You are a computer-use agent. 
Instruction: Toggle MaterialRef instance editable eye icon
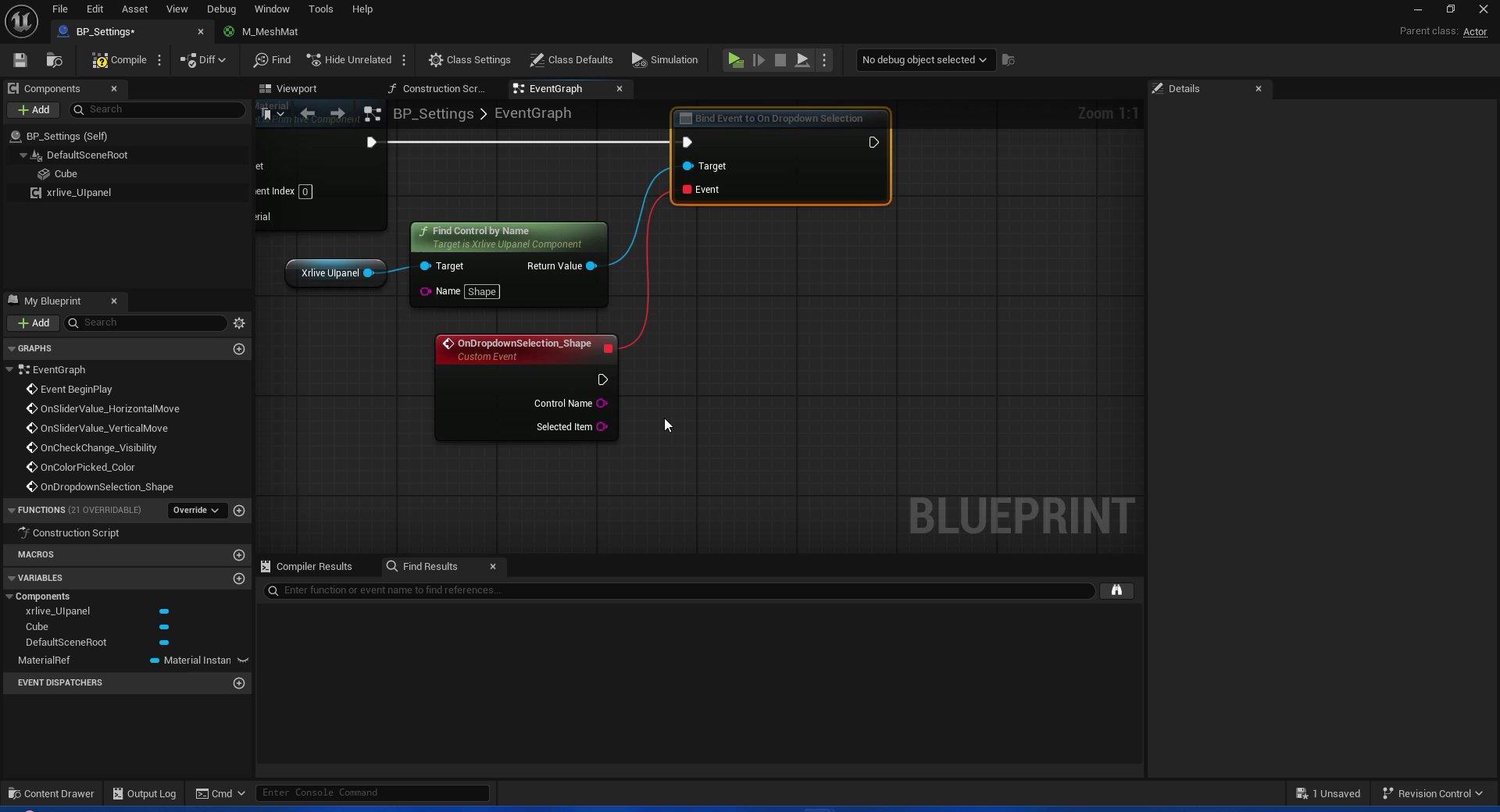point(243,661)
